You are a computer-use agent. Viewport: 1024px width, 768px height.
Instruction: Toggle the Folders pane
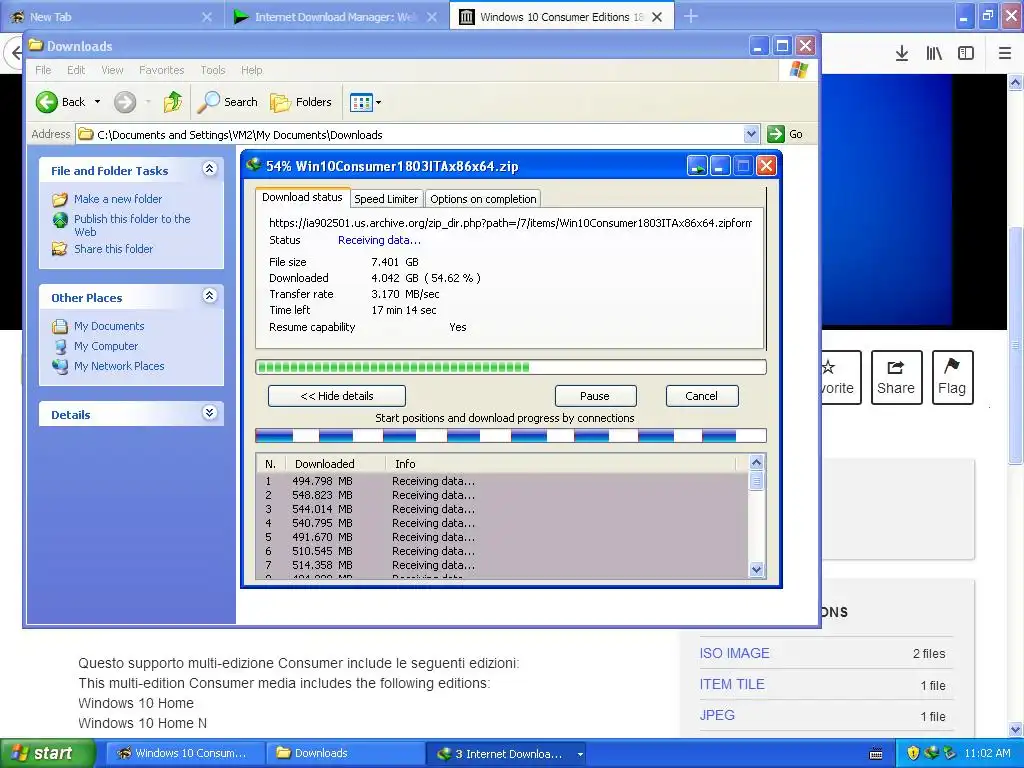coord(301,102)
